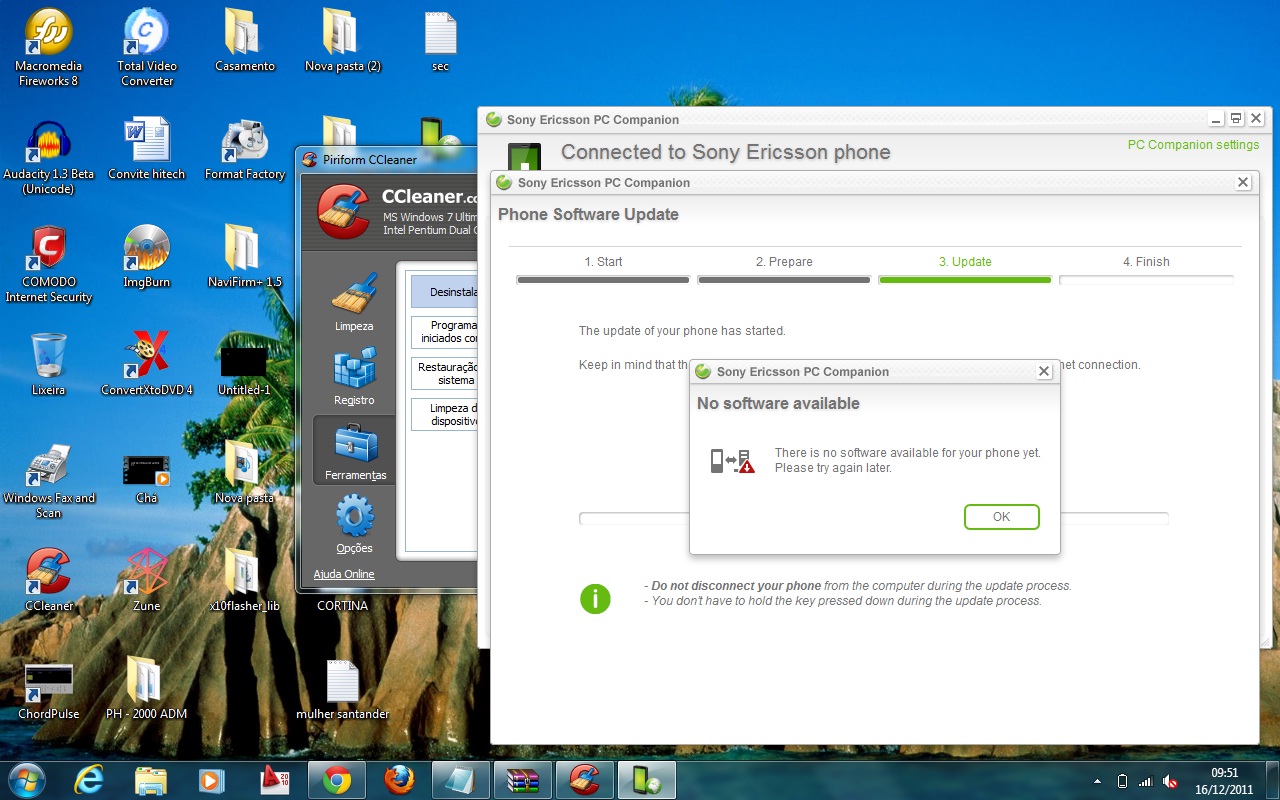Viewport: 1280px width, 800px height.
Task: Click 'Connected to Sony Ericsson phone' heading
Action: tap(725, 152)
